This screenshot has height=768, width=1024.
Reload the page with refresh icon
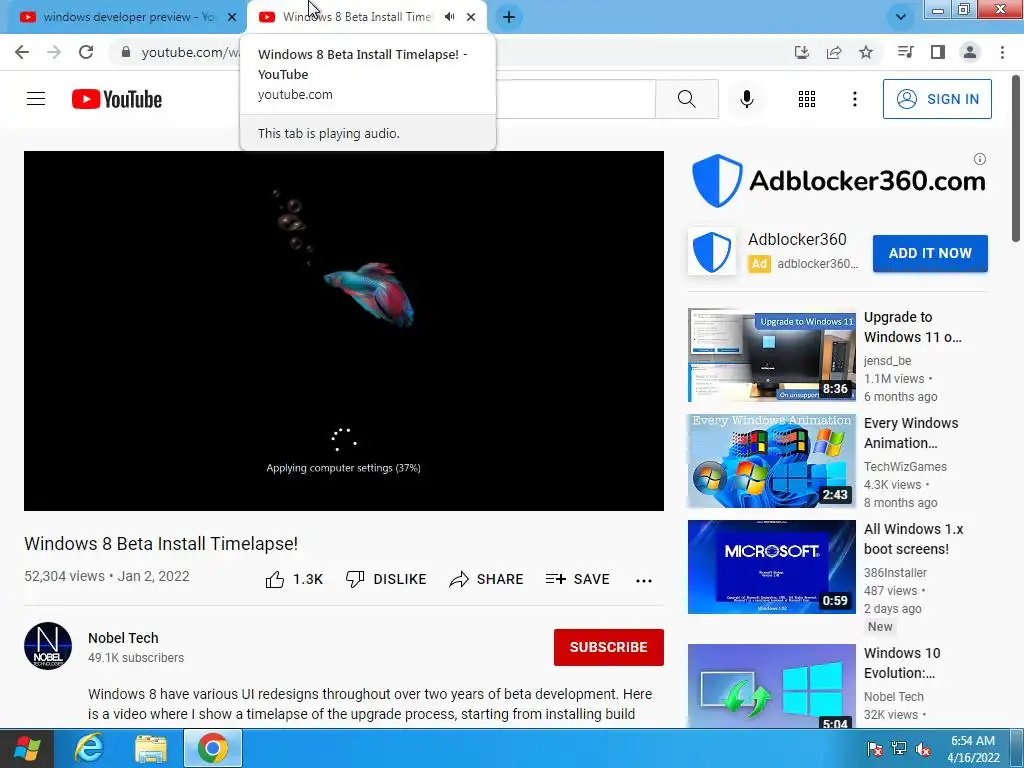coord(86,52)
